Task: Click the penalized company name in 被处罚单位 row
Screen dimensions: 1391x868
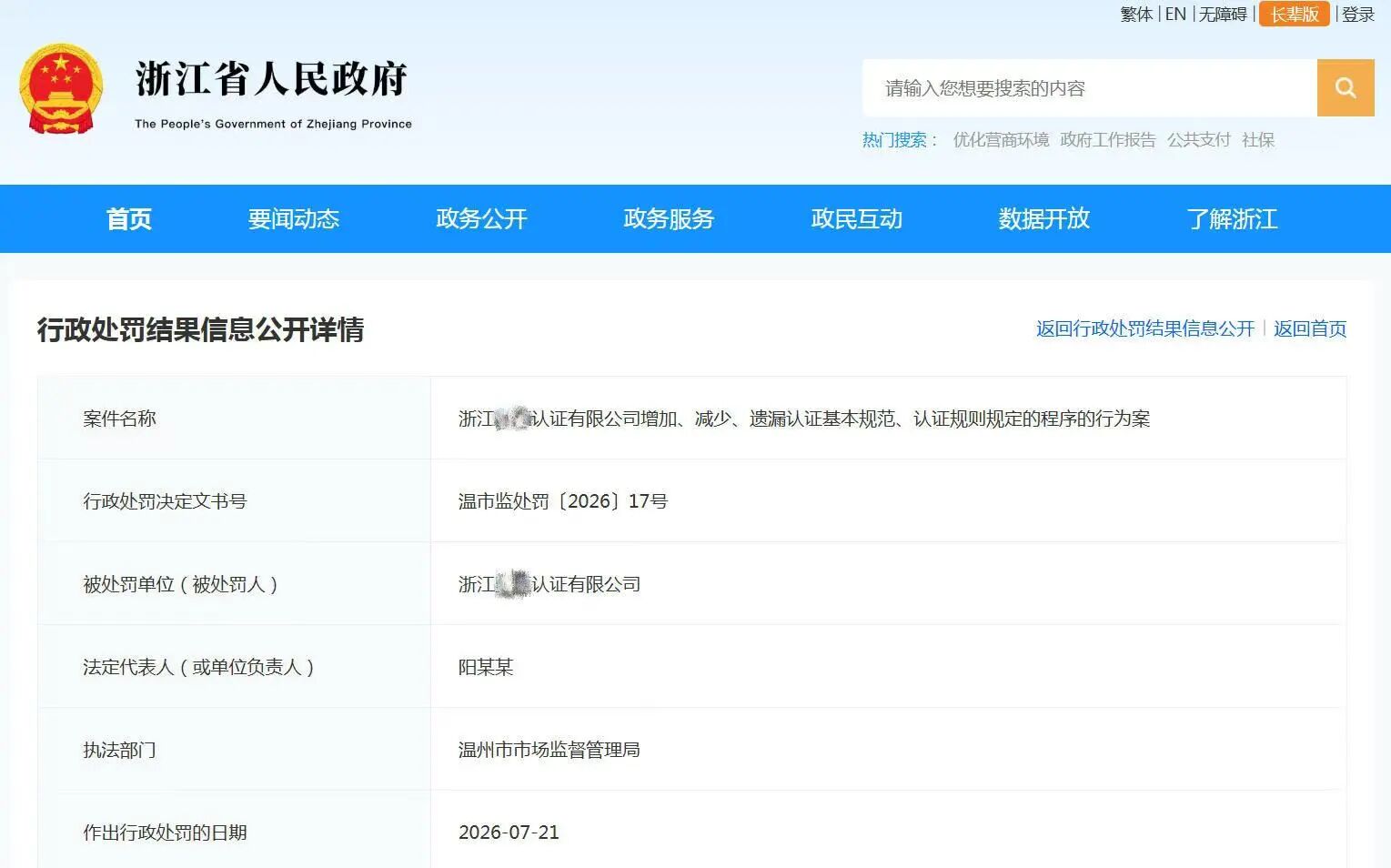Action: pyautogui.click(x=549, y=584)
